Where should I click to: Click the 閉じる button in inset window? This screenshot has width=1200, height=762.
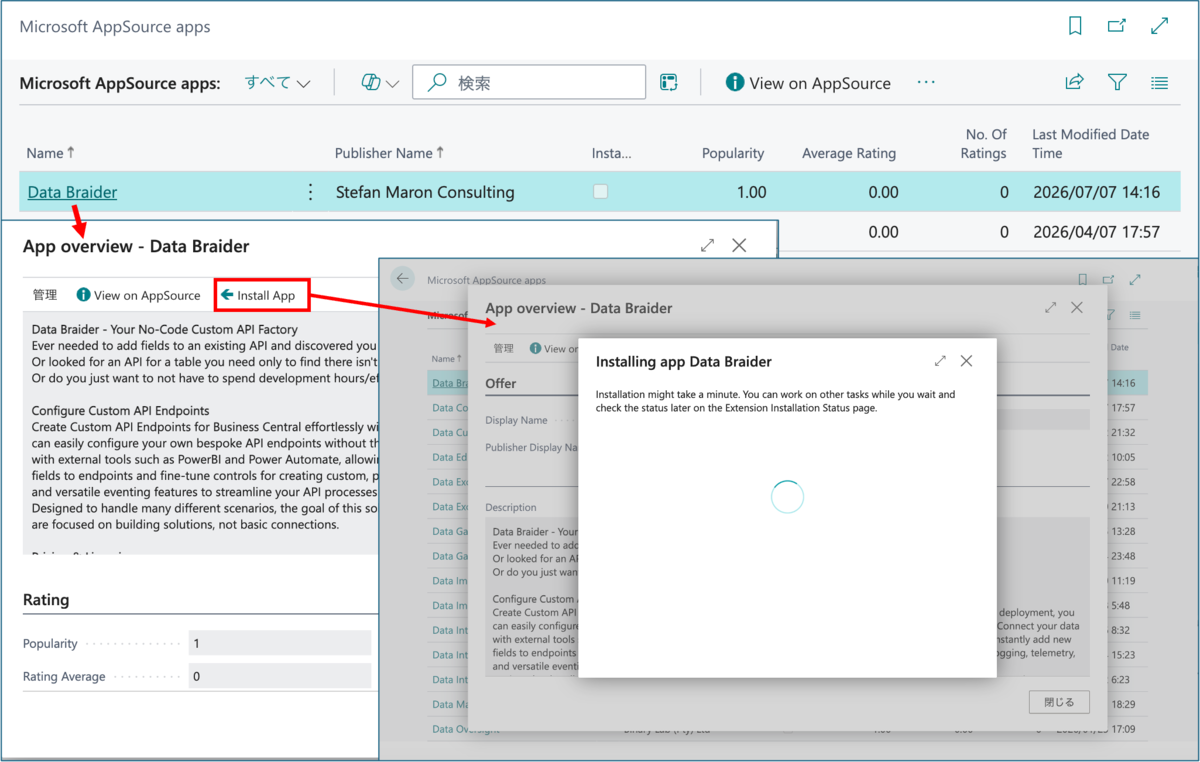[1059, 702]
